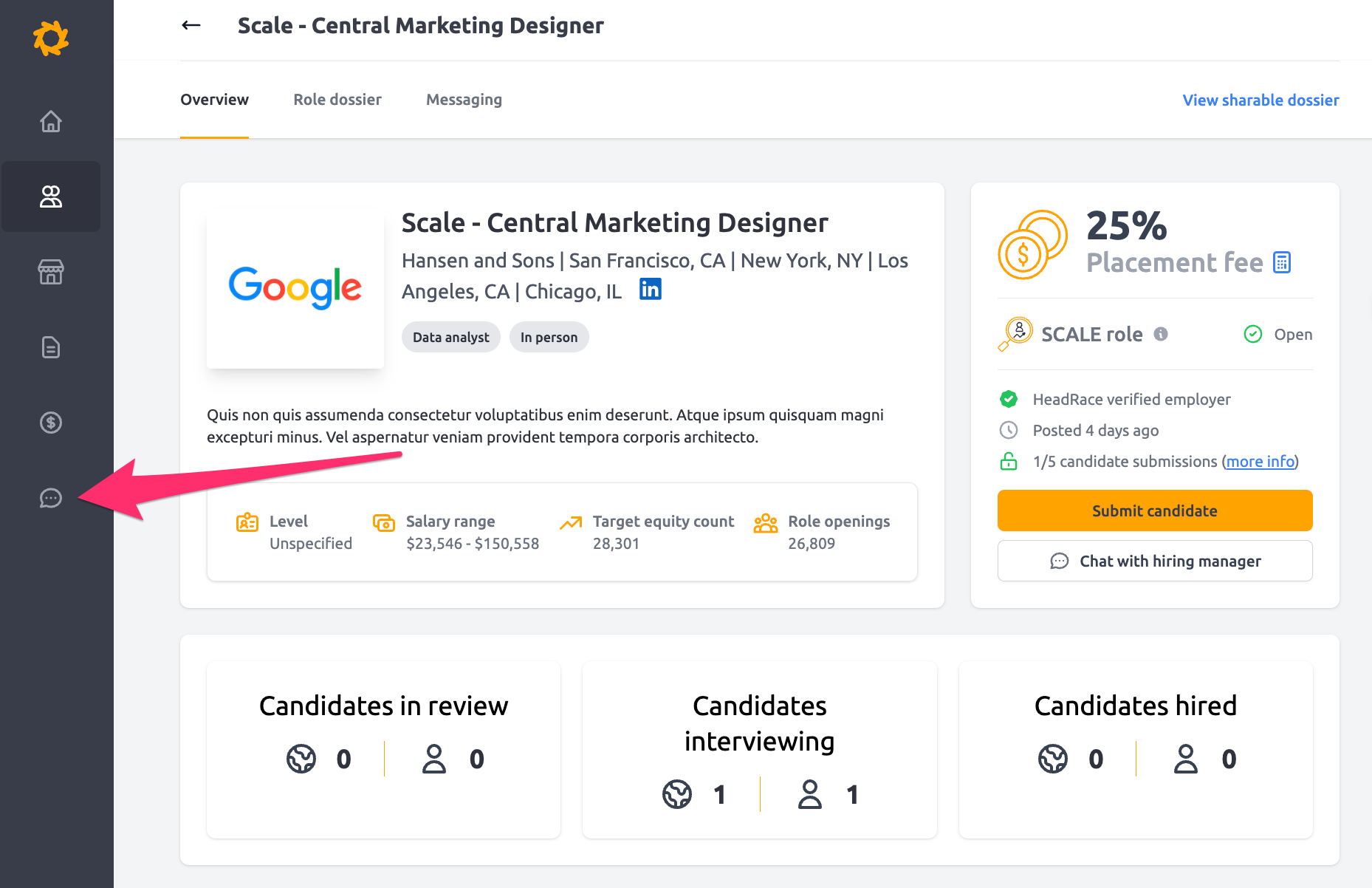The width and height of the screenshot is (1372, 888).
Task: Click the View sharable dossier link
Action: (1260, 100)
